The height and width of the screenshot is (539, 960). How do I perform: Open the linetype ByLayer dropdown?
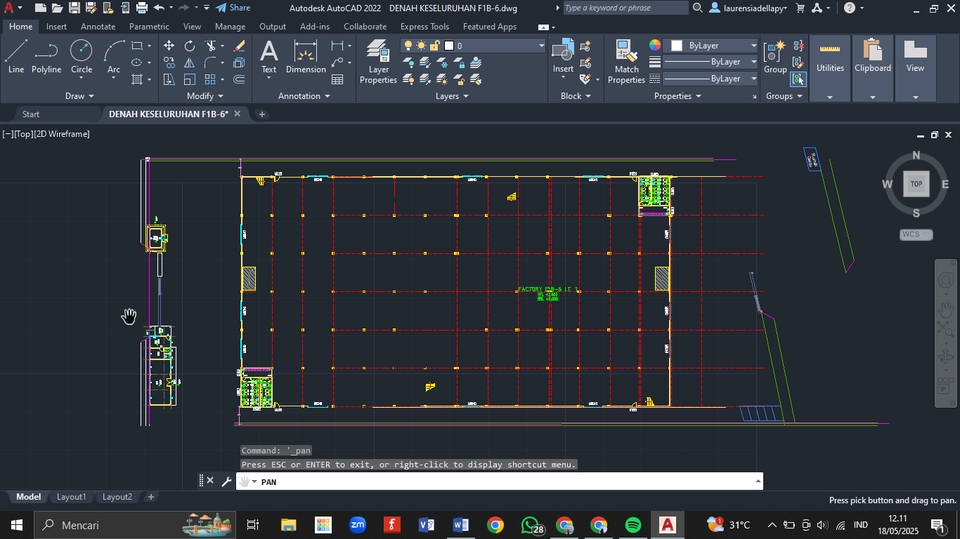(711, 79)
